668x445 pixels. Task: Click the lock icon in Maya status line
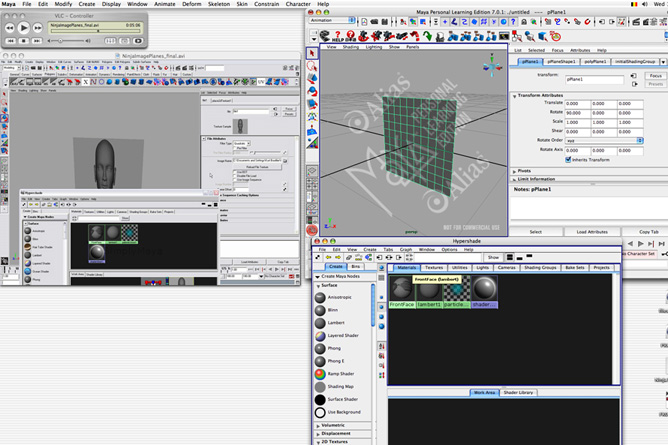coord(524,21)
